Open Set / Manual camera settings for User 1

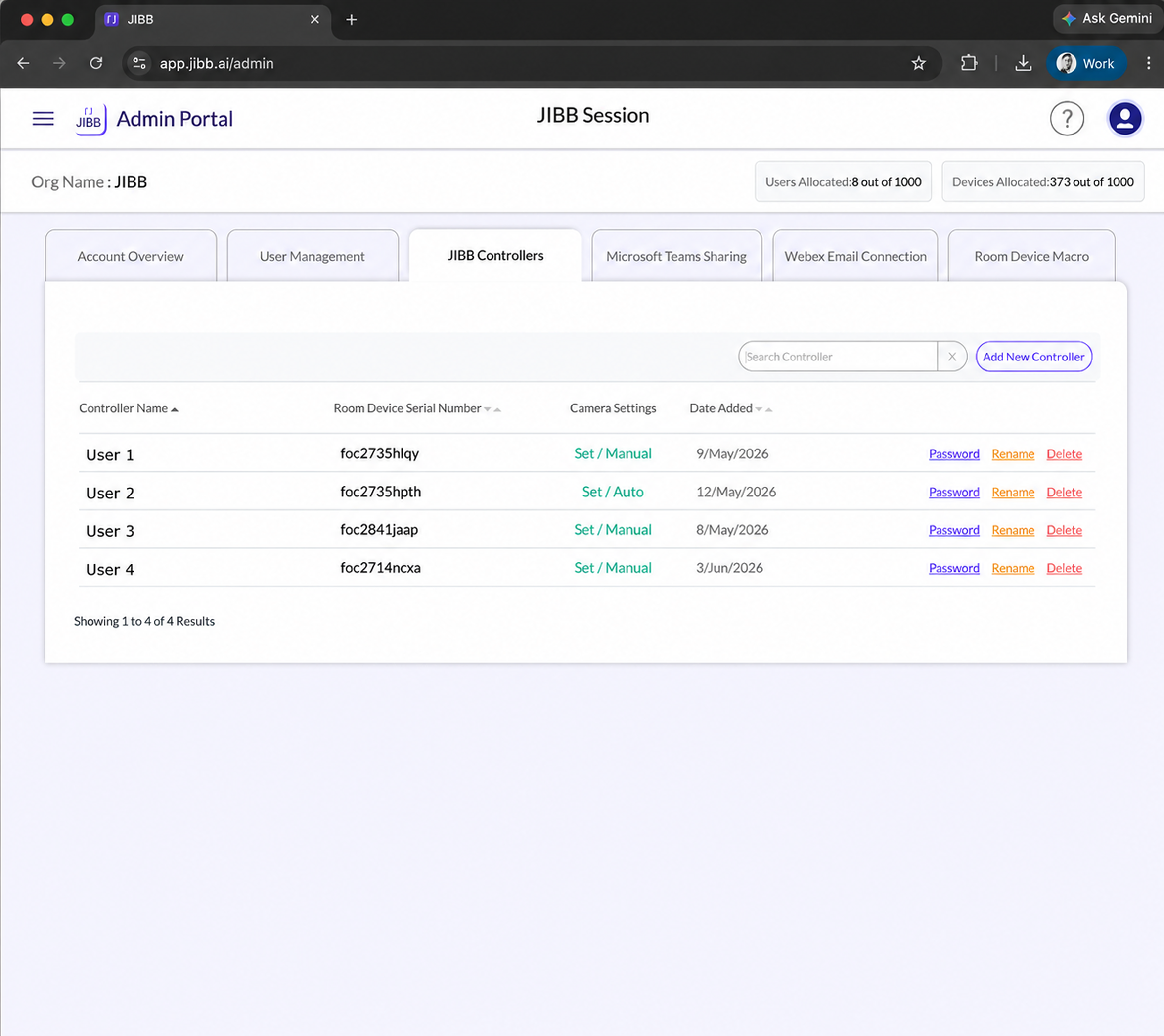click(612, 453)
